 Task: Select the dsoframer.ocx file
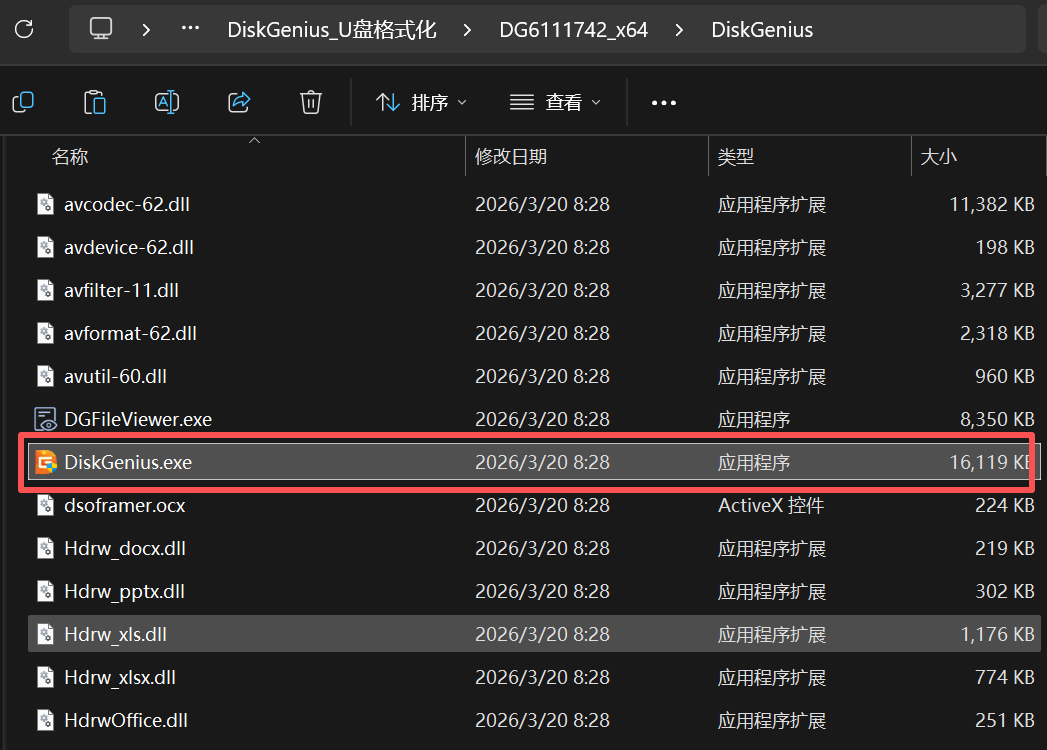coord(534,506)
